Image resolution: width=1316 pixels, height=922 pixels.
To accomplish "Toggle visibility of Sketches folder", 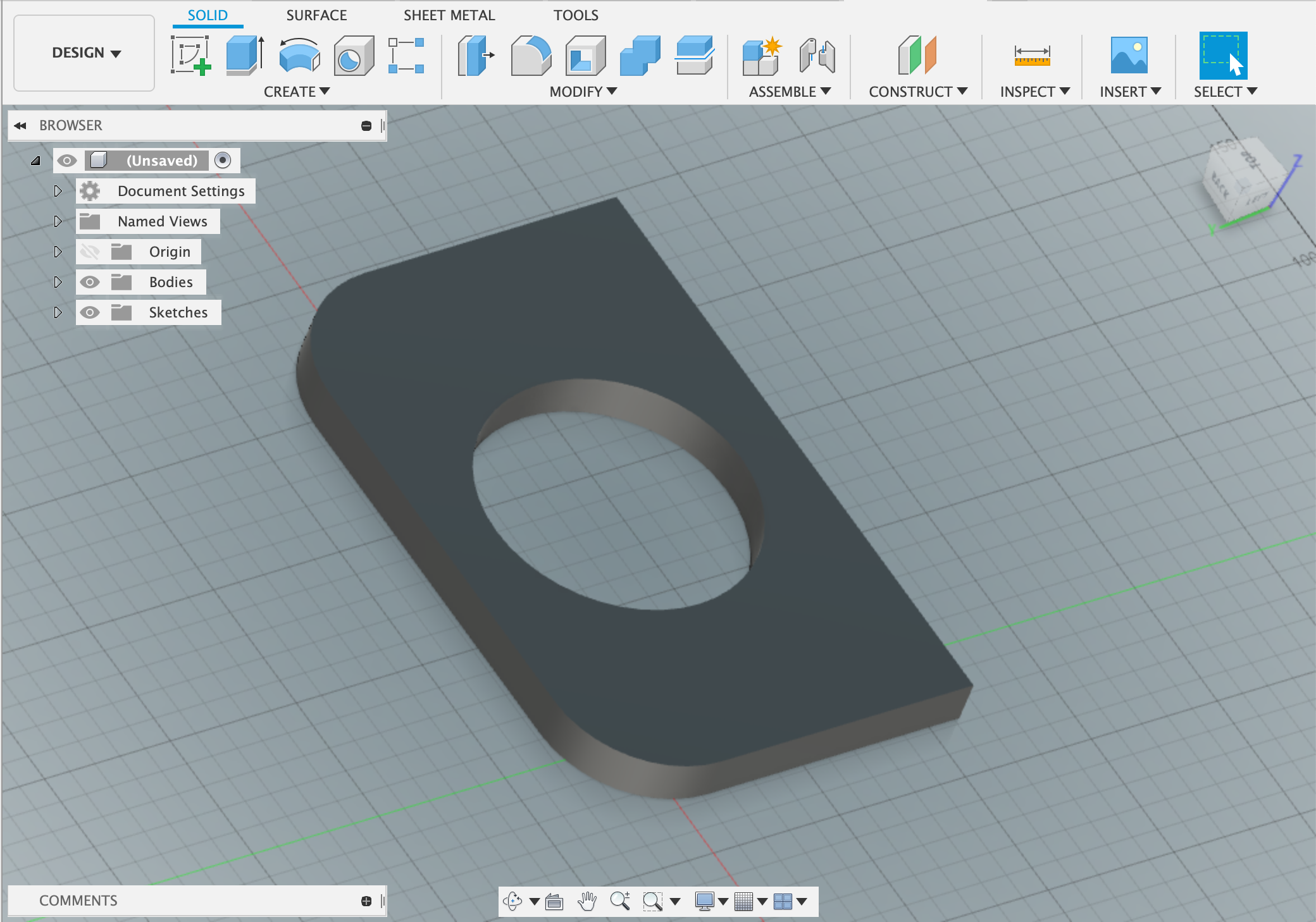I will [92, 312].
